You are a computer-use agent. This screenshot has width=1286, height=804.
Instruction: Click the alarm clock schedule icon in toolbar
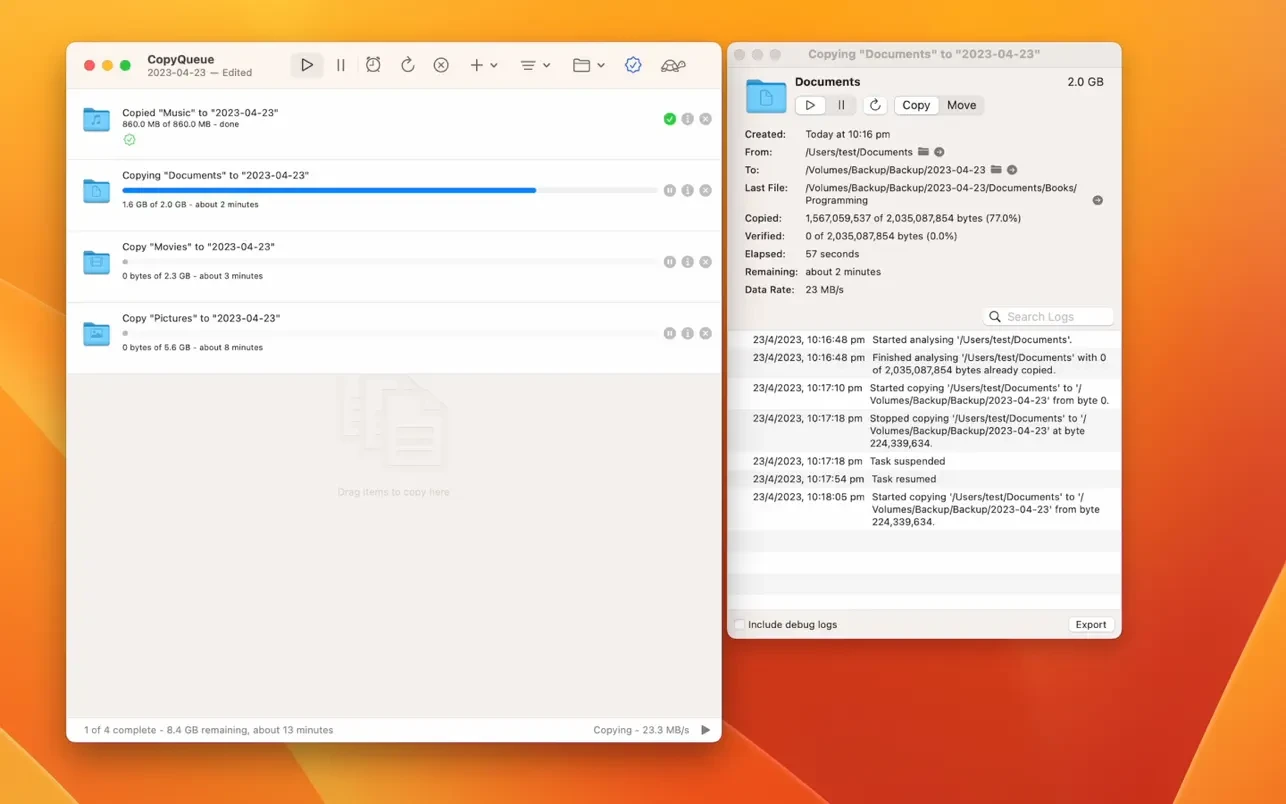coord(373,65)
